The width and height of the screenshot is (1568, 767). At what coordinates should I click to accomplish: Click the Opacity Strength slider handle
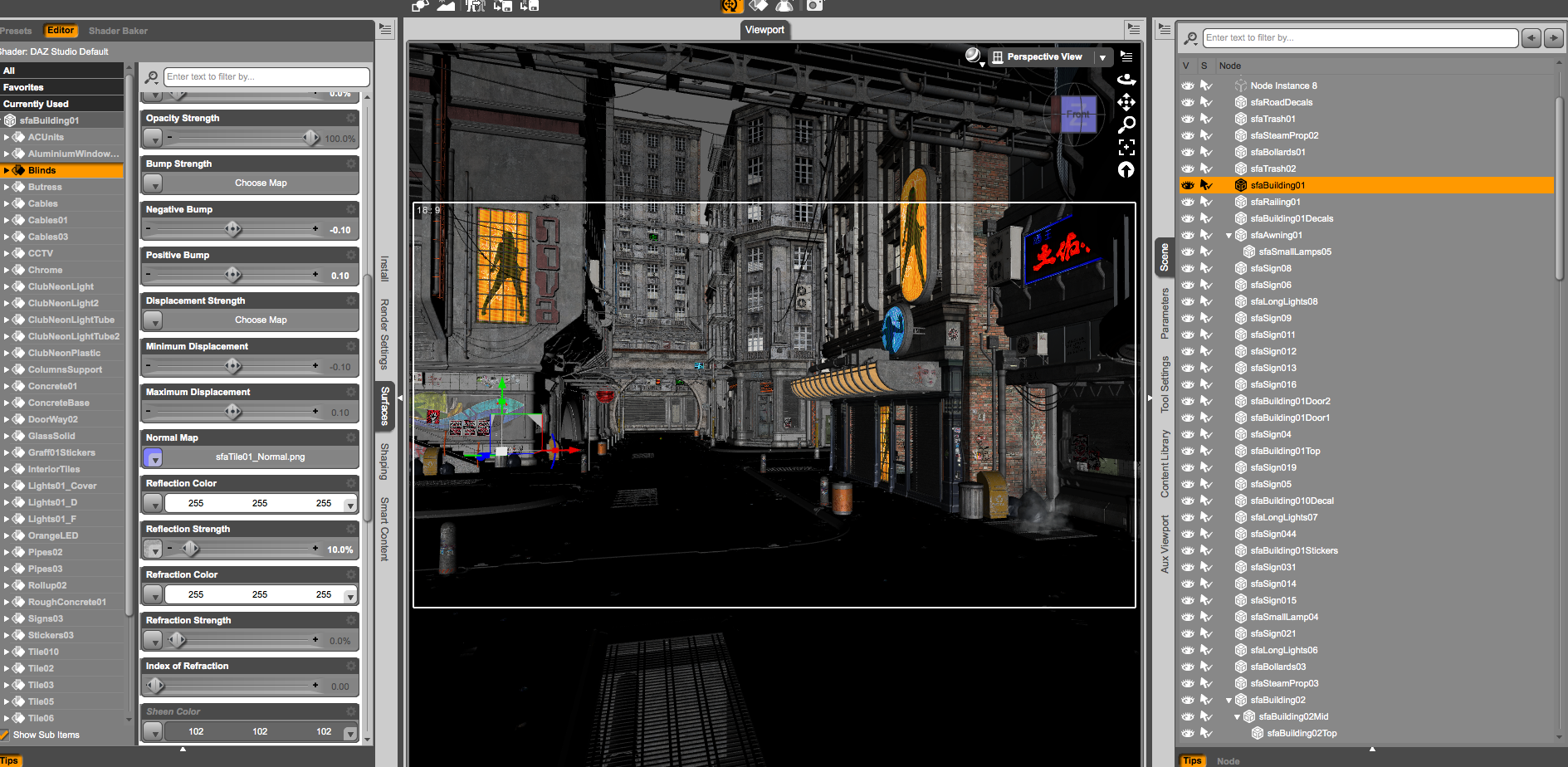(311, 138)
